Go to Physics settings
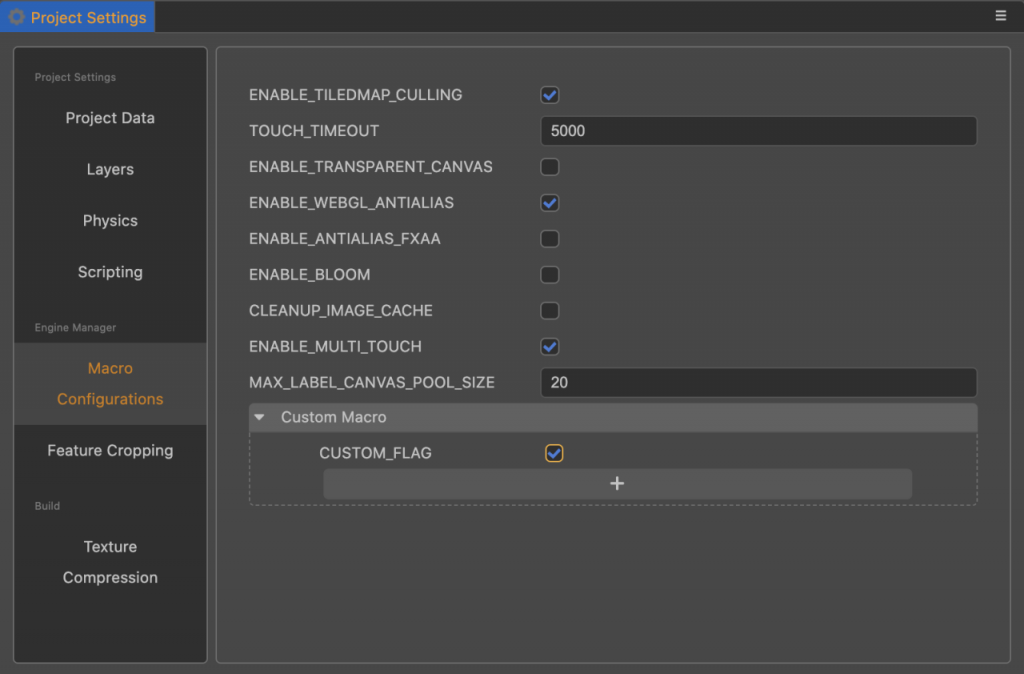The image size is (1024, 674). click(x=110, y=221)
